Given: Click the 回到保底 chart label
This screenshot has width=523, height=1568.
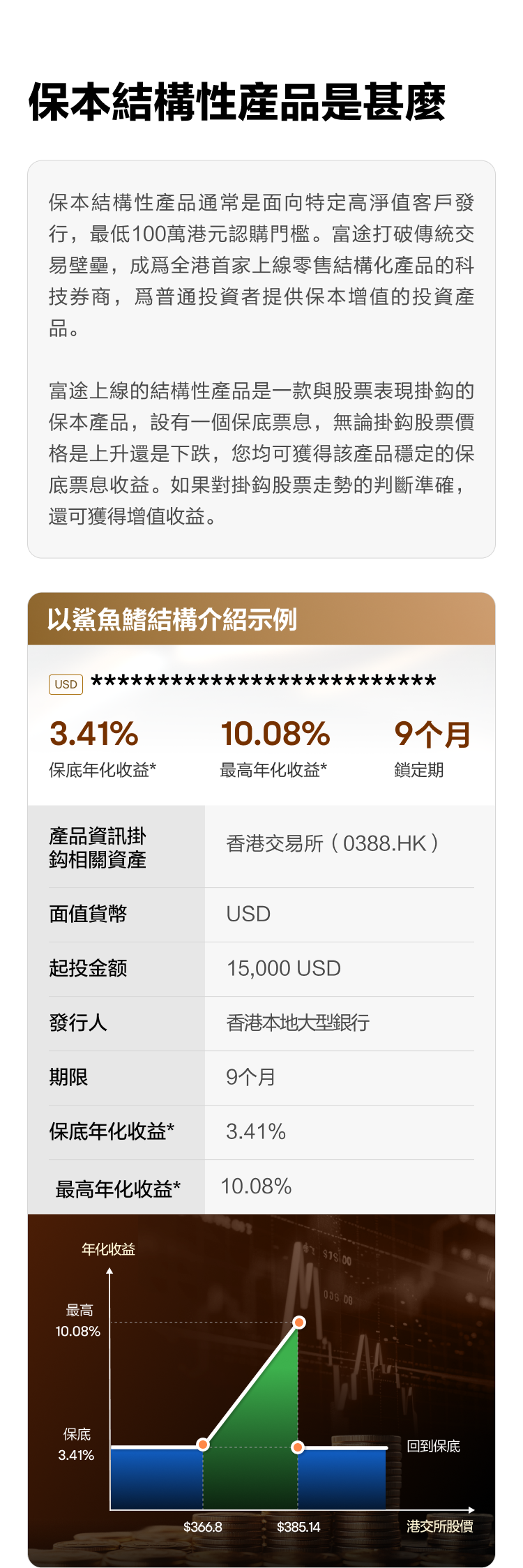Looking at the screenshot, I should coord(434,1447).
